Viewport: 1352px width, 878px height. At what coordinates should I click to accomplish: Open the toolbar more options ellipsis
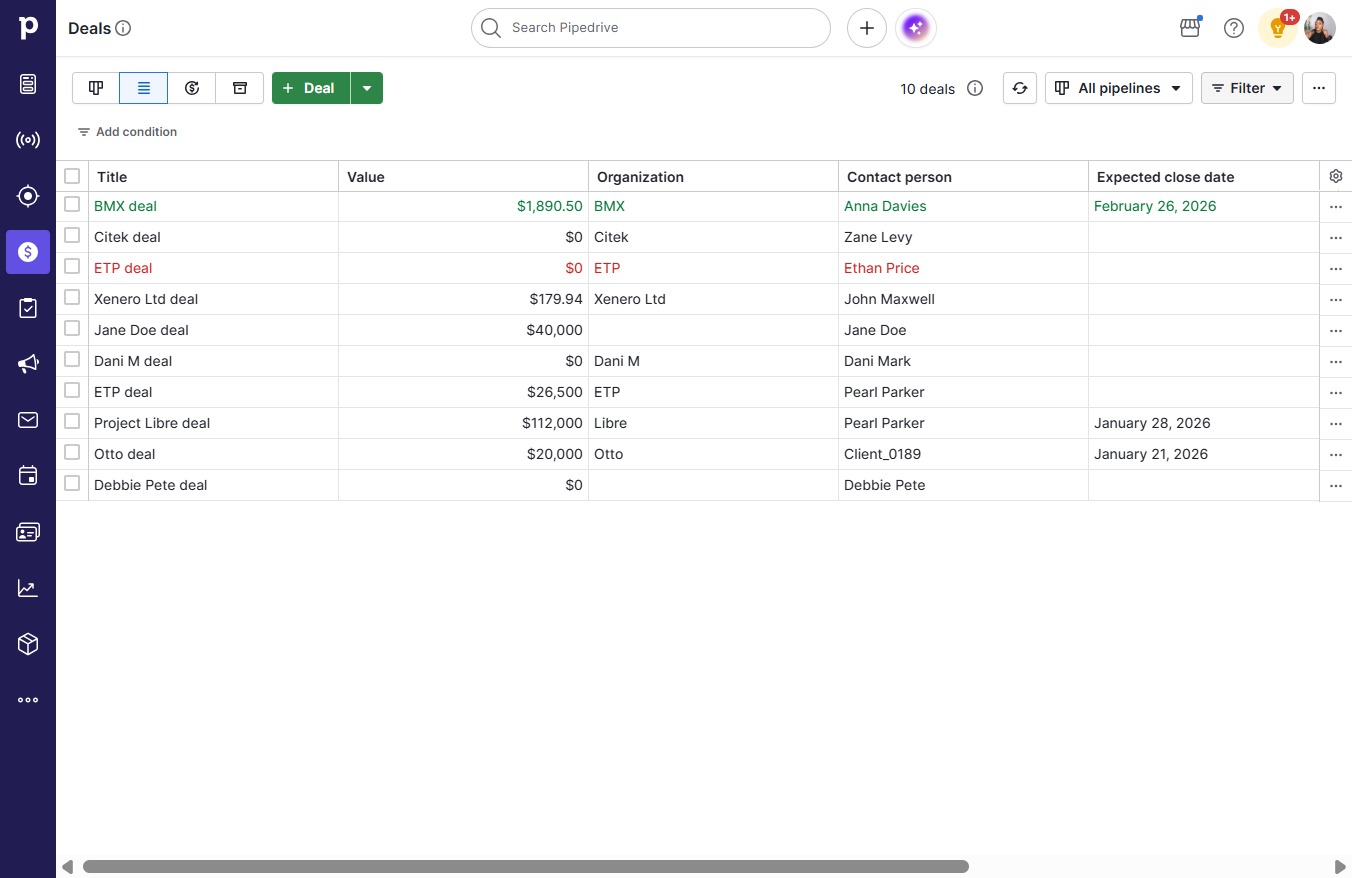click(x=1319, y=88)
